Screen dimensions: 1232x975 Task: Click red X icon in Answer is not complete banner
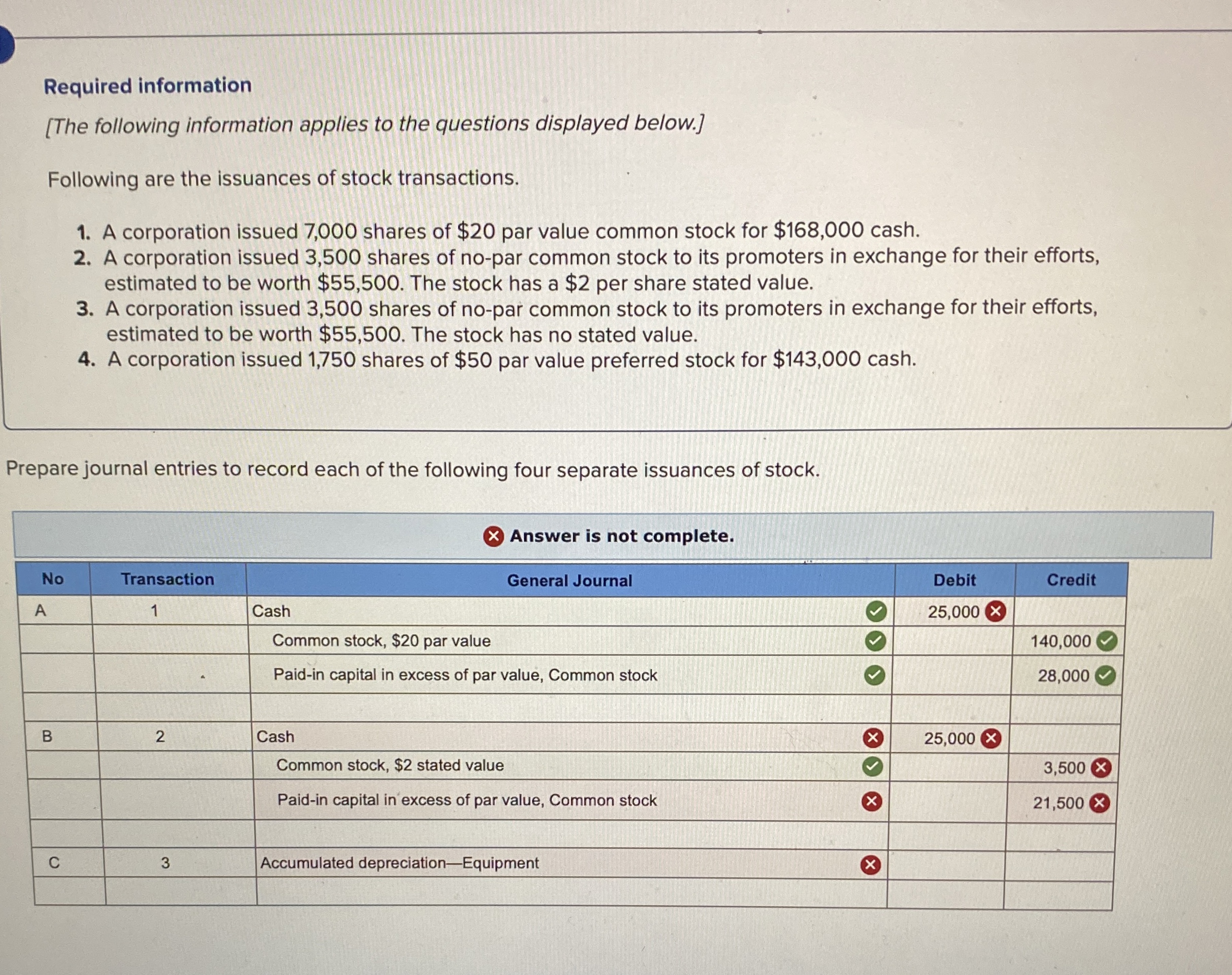coord(494,536)
